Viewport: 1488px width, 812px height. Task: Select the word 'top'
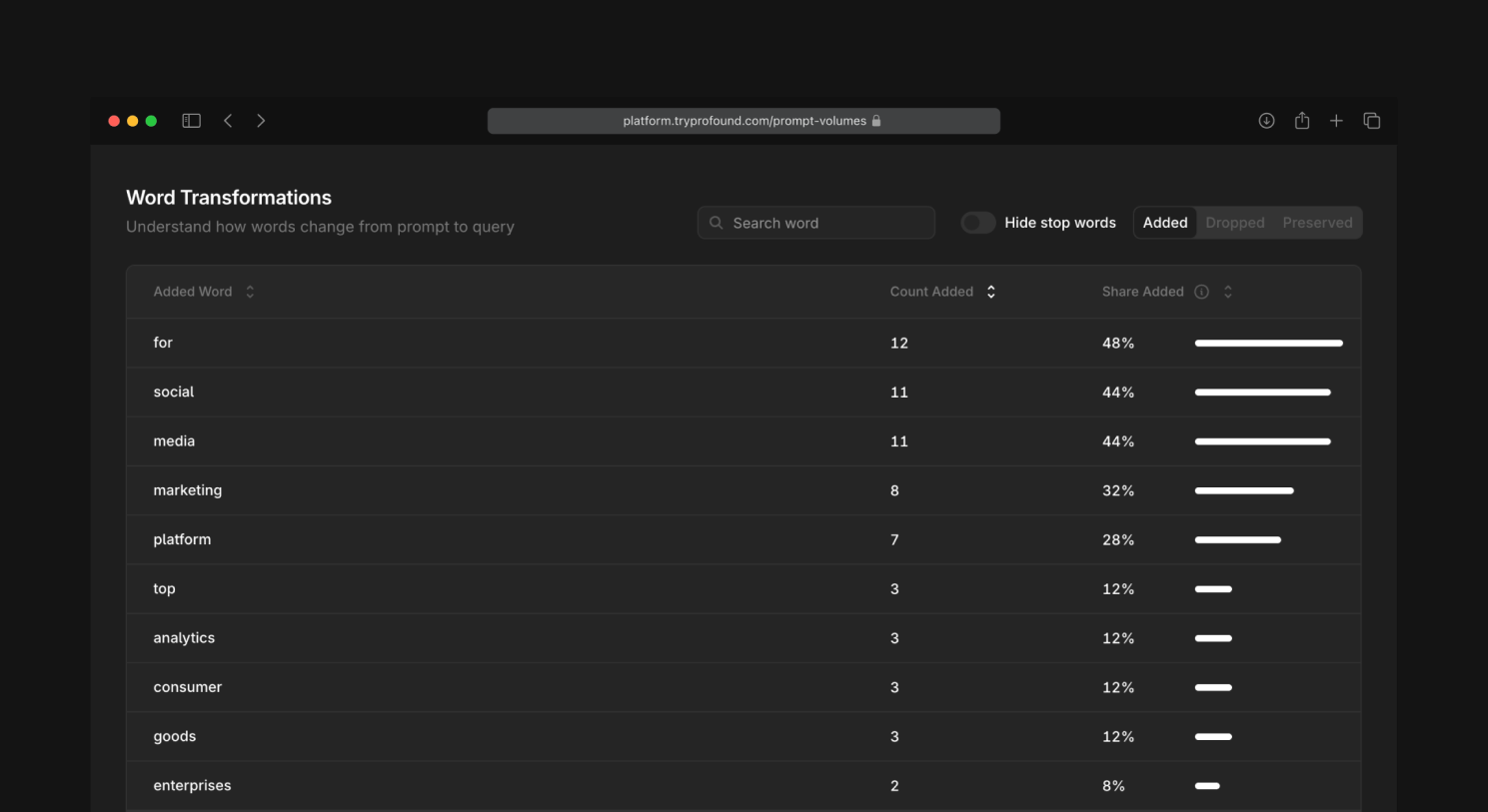164,589
